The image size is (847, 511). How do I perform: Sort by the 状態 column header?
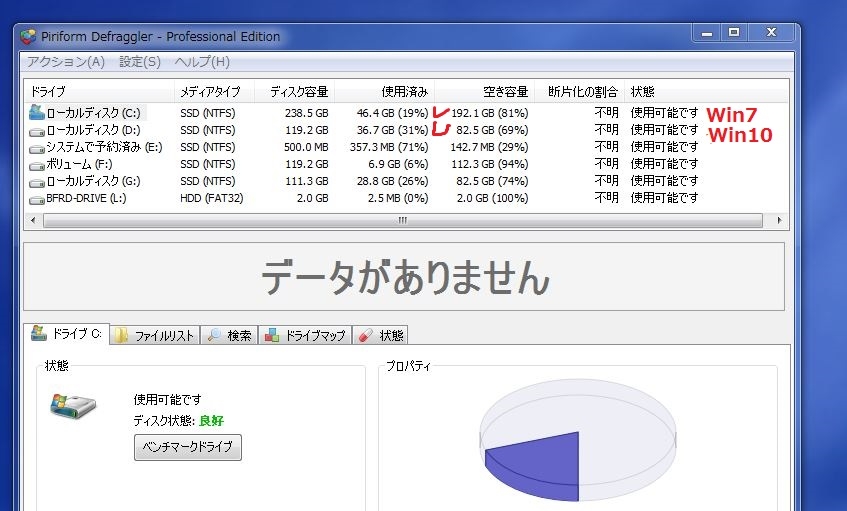[x=705, y=92]
